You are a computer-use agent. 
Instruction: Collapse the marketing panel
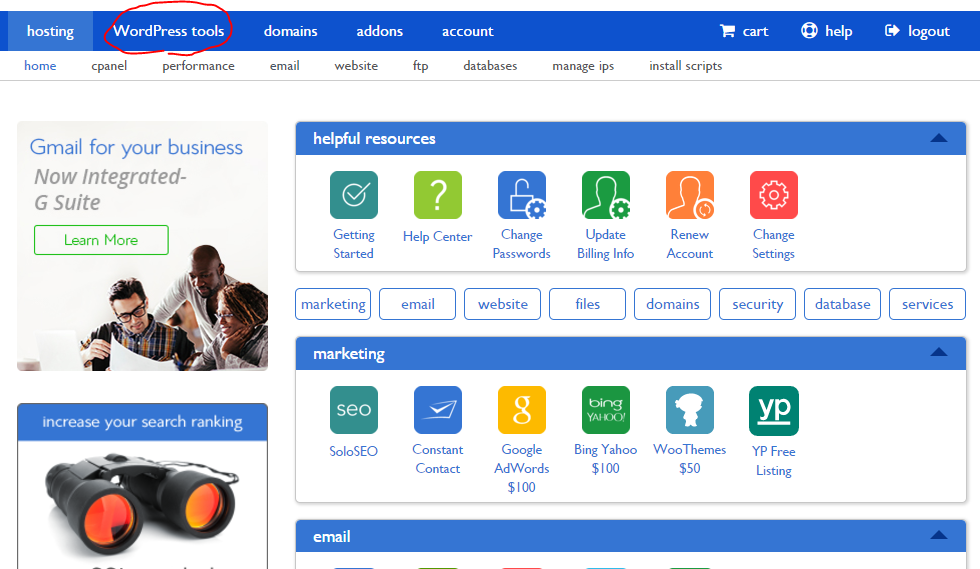click(x=939, y=352)
